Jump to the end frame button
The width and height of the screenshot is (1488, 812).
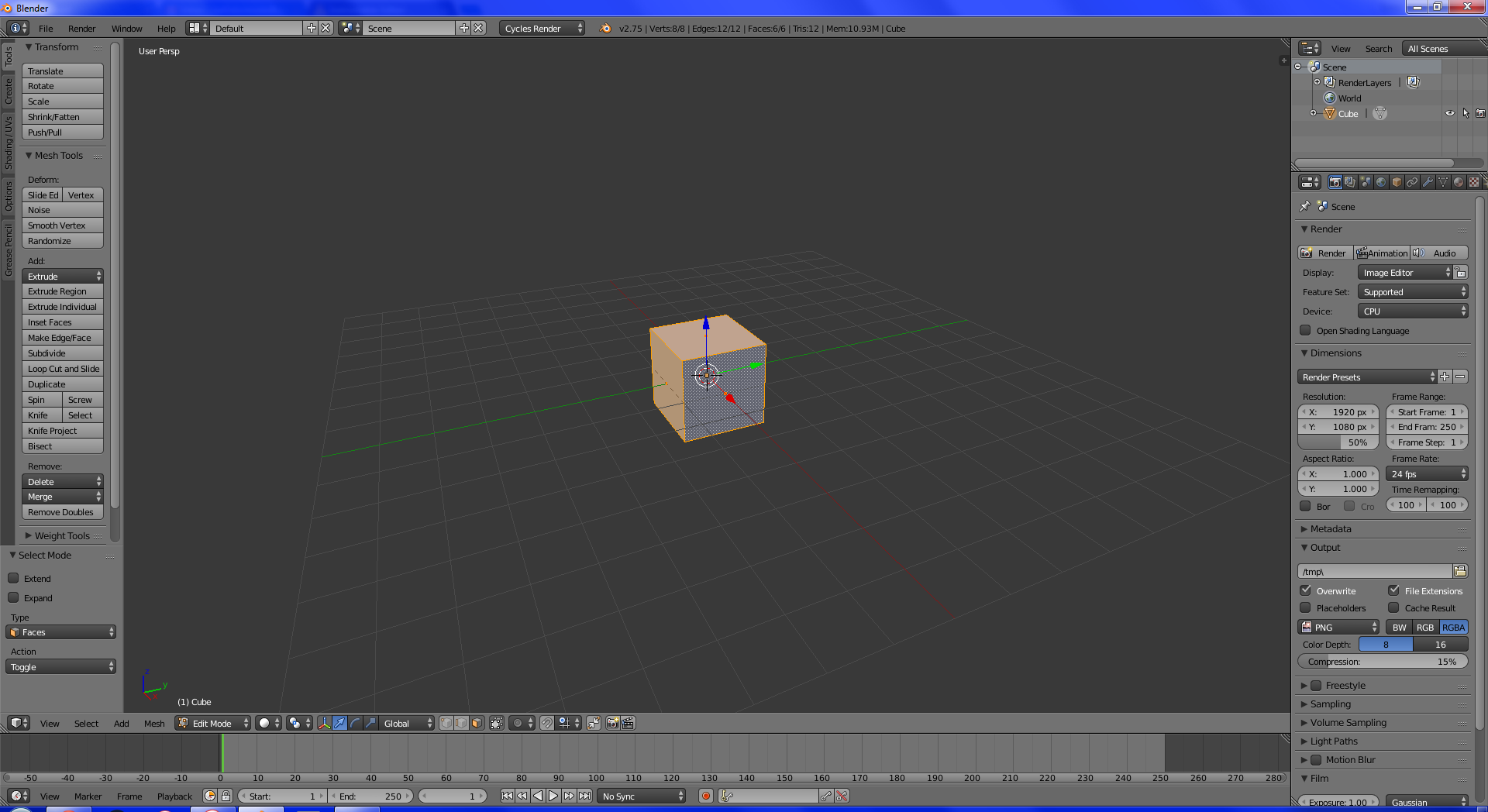(x=585, y=796)
